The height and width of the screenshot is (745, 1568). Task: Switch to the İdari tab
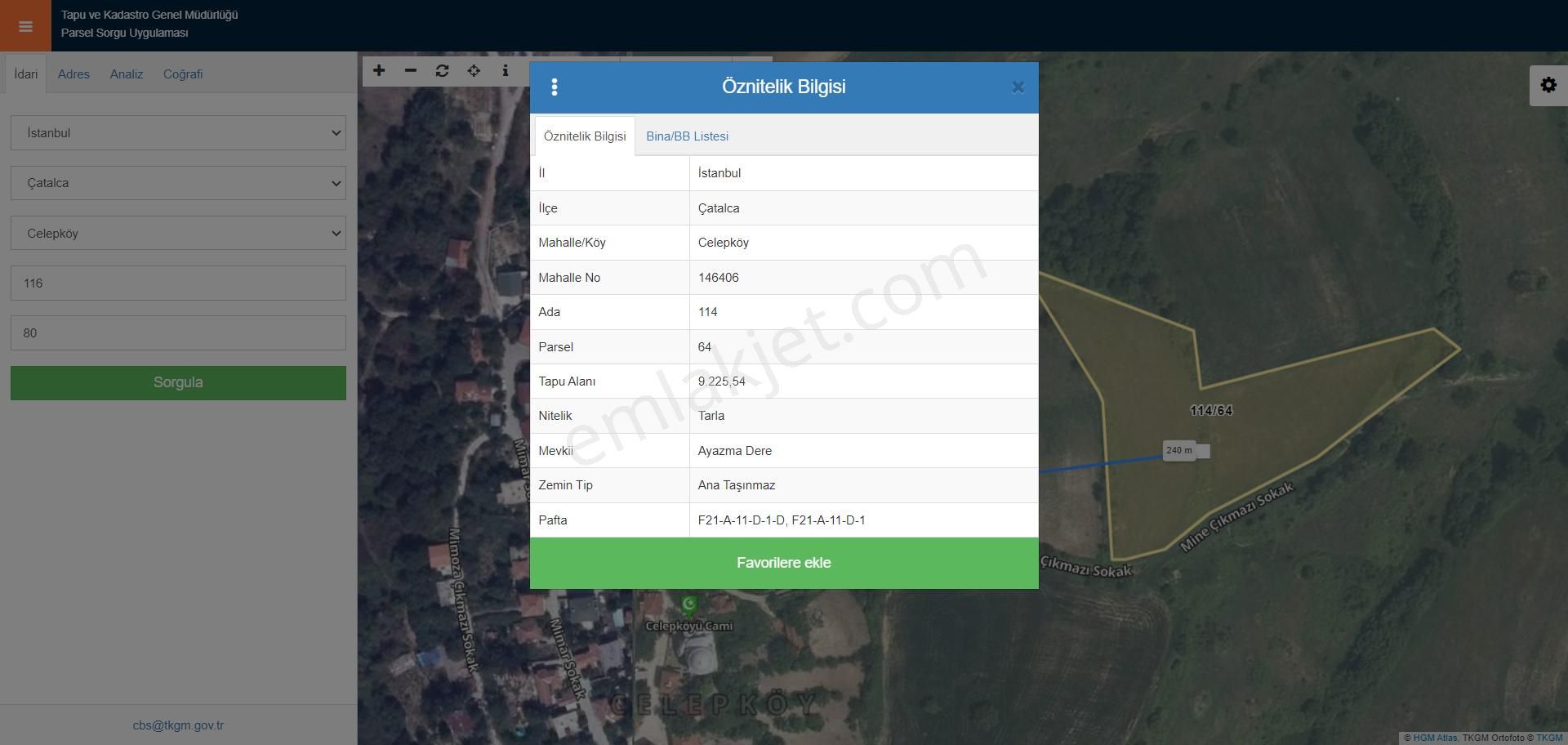point(25,74)
